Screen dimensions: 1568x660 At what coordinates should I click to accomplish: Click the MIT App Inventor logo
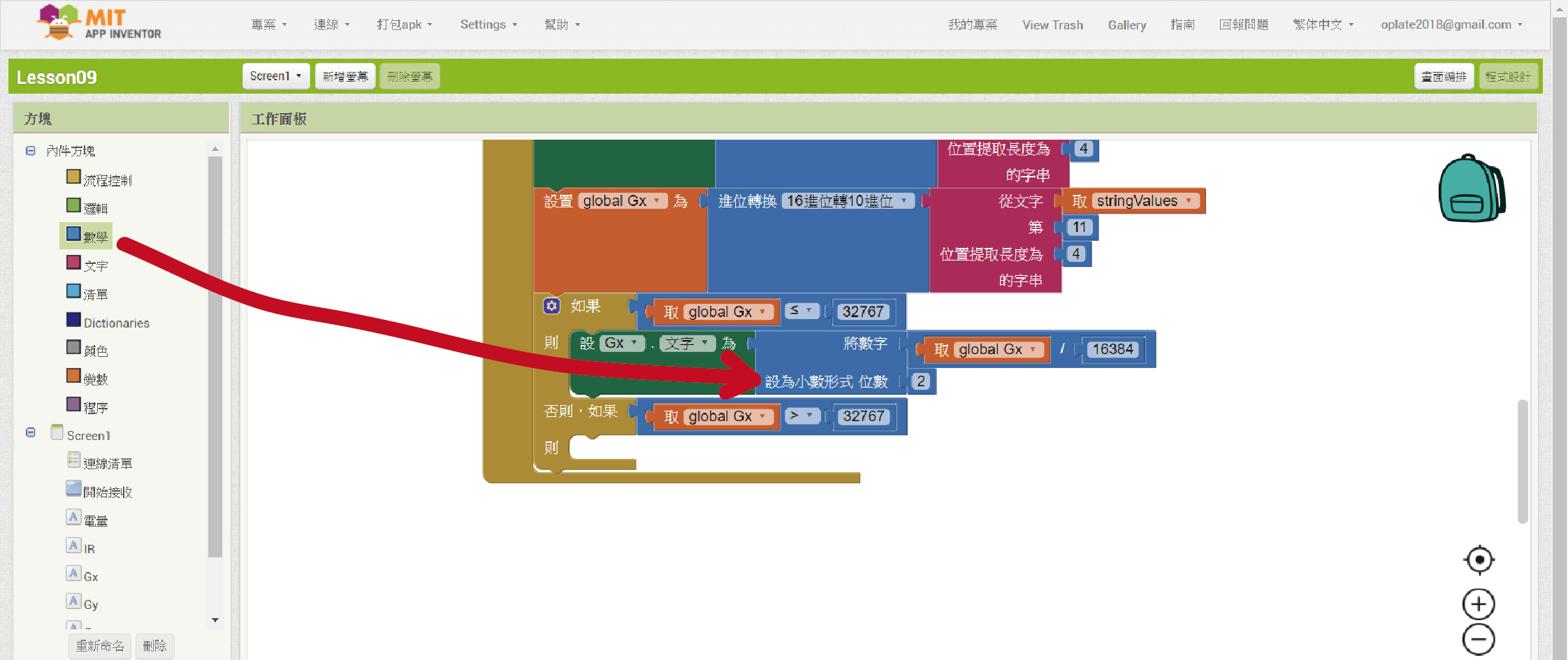tap(99, 24)
